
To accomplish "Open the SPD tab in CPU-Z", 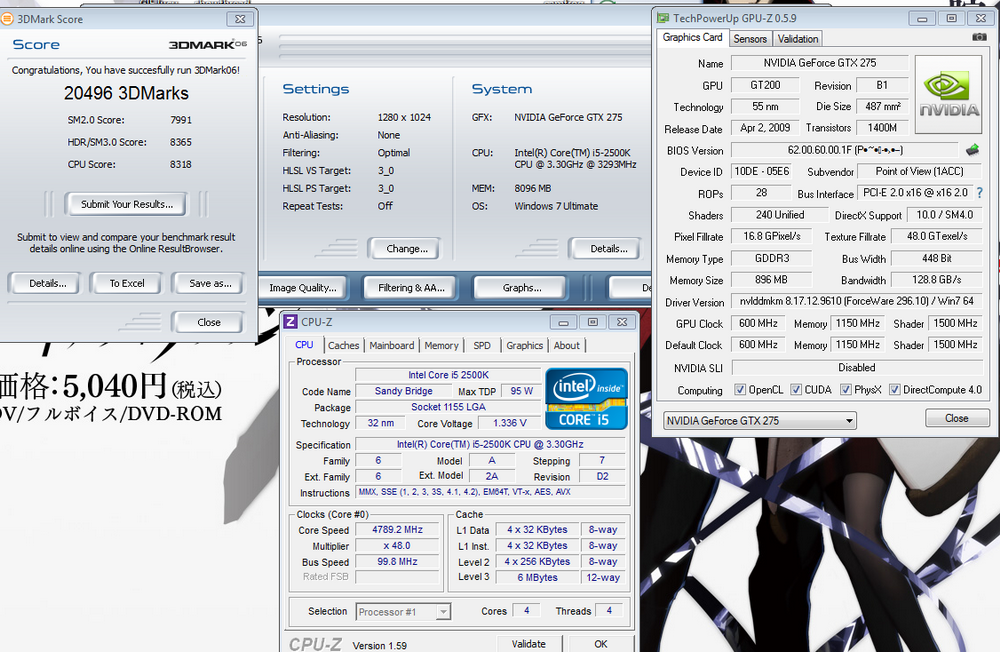I will [482, 345].
